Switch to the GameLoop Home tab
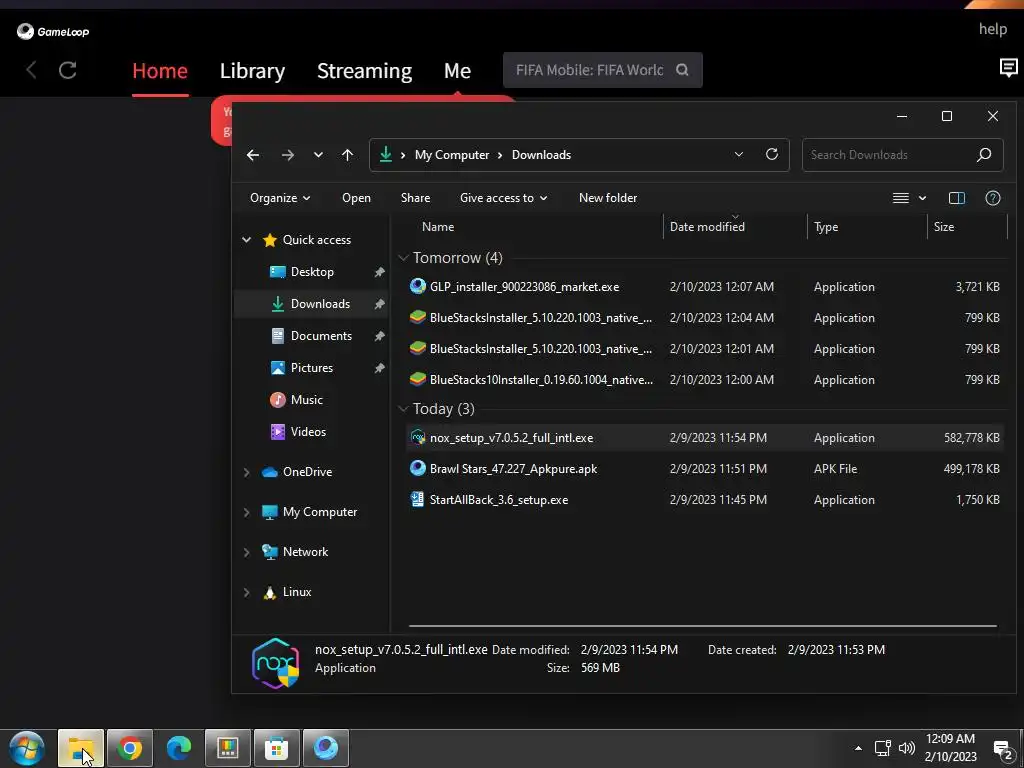 [160, 71]
